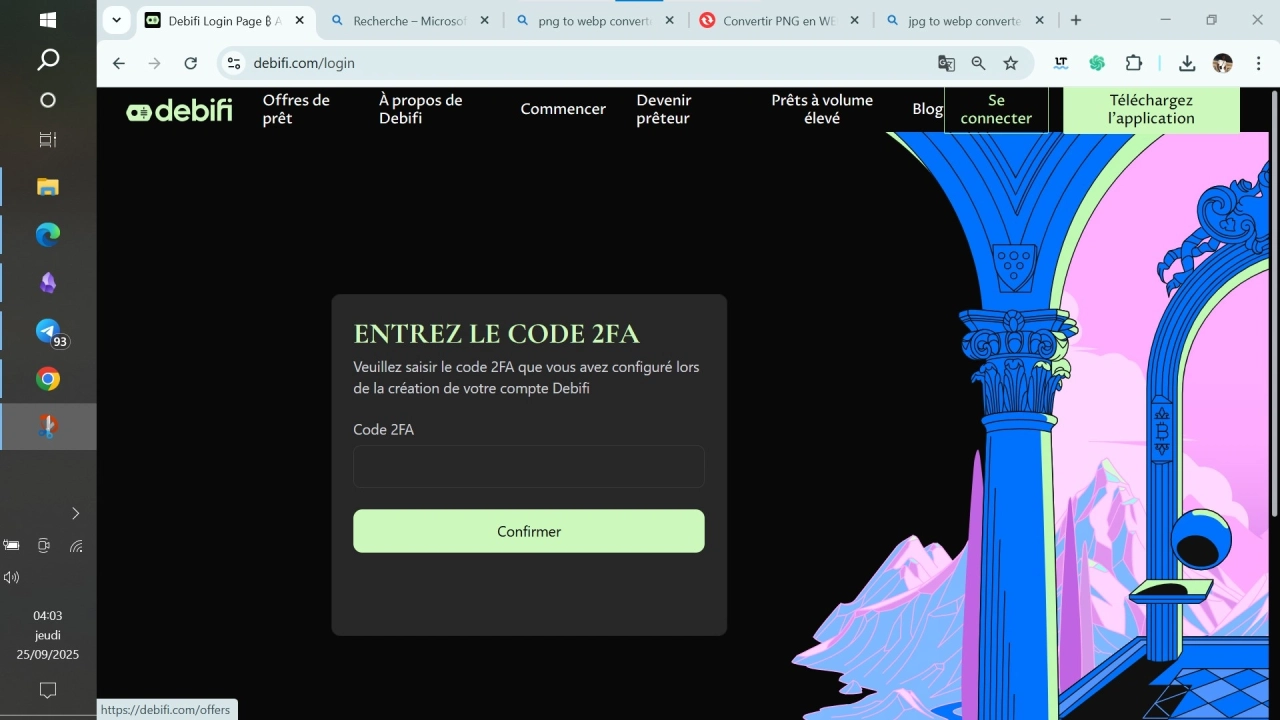This screenshot has height=720, width=1280.
Task: Launch Microsoft Edge from the taskbar
Action: pos(48,235)
